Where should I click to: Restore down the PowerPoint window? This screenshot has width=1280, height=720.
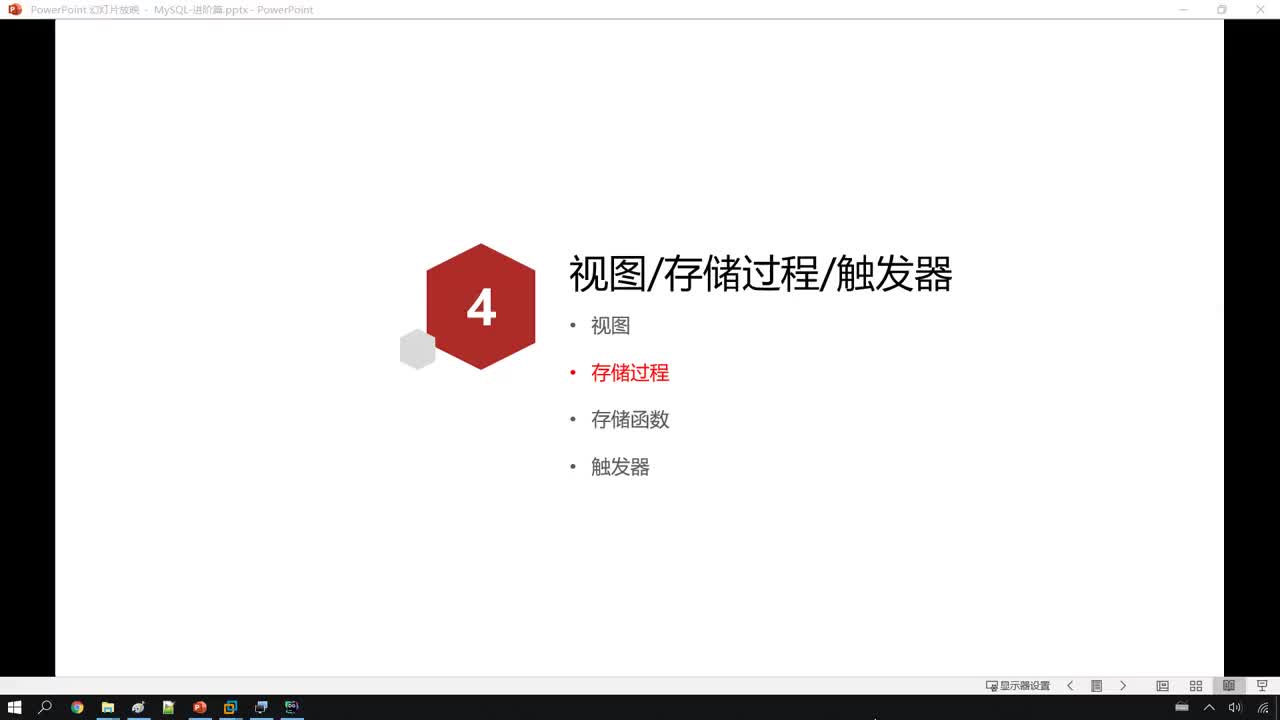coord(1221,9)
